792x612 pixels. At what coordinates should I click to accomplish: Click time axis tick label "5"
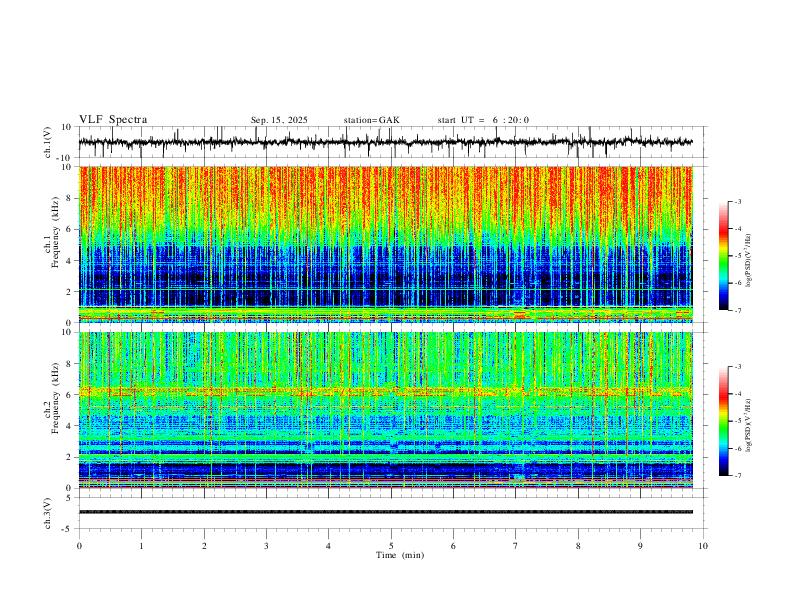point(391,546)
